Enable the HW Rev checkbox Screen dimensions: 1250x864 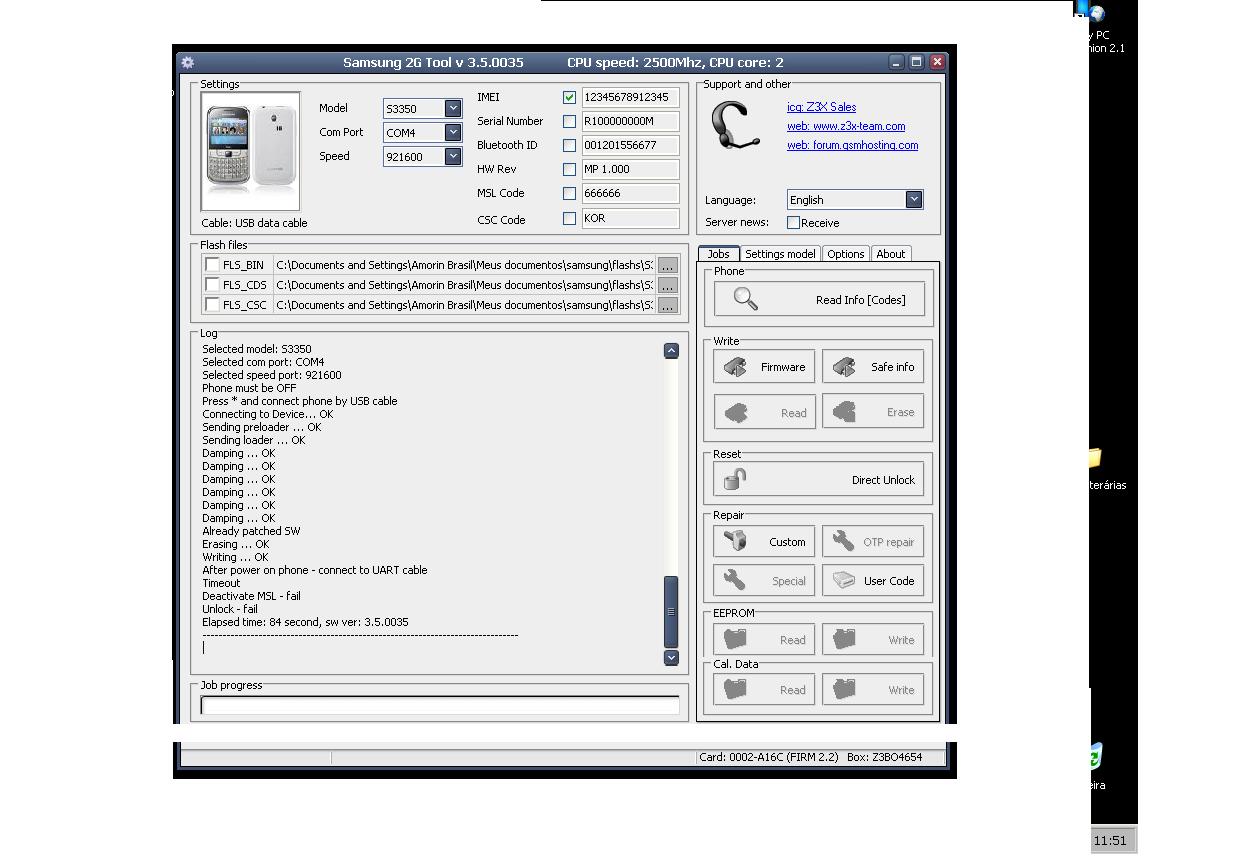coord(569,169)
